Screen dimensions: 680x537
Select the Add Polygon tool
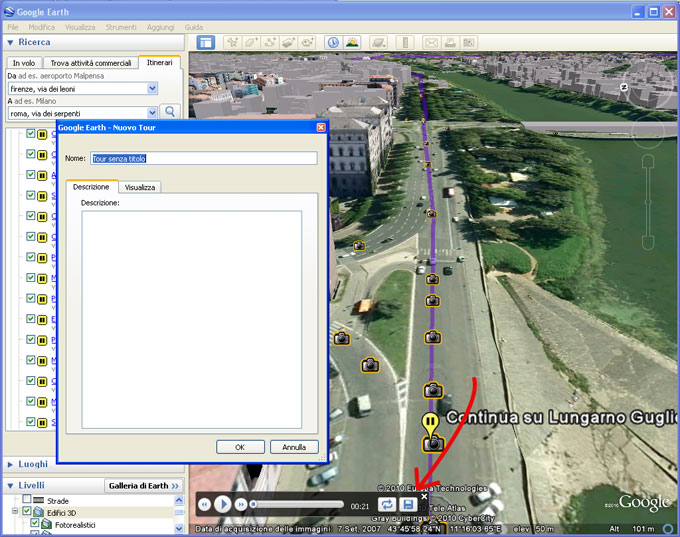coord(252,43)
